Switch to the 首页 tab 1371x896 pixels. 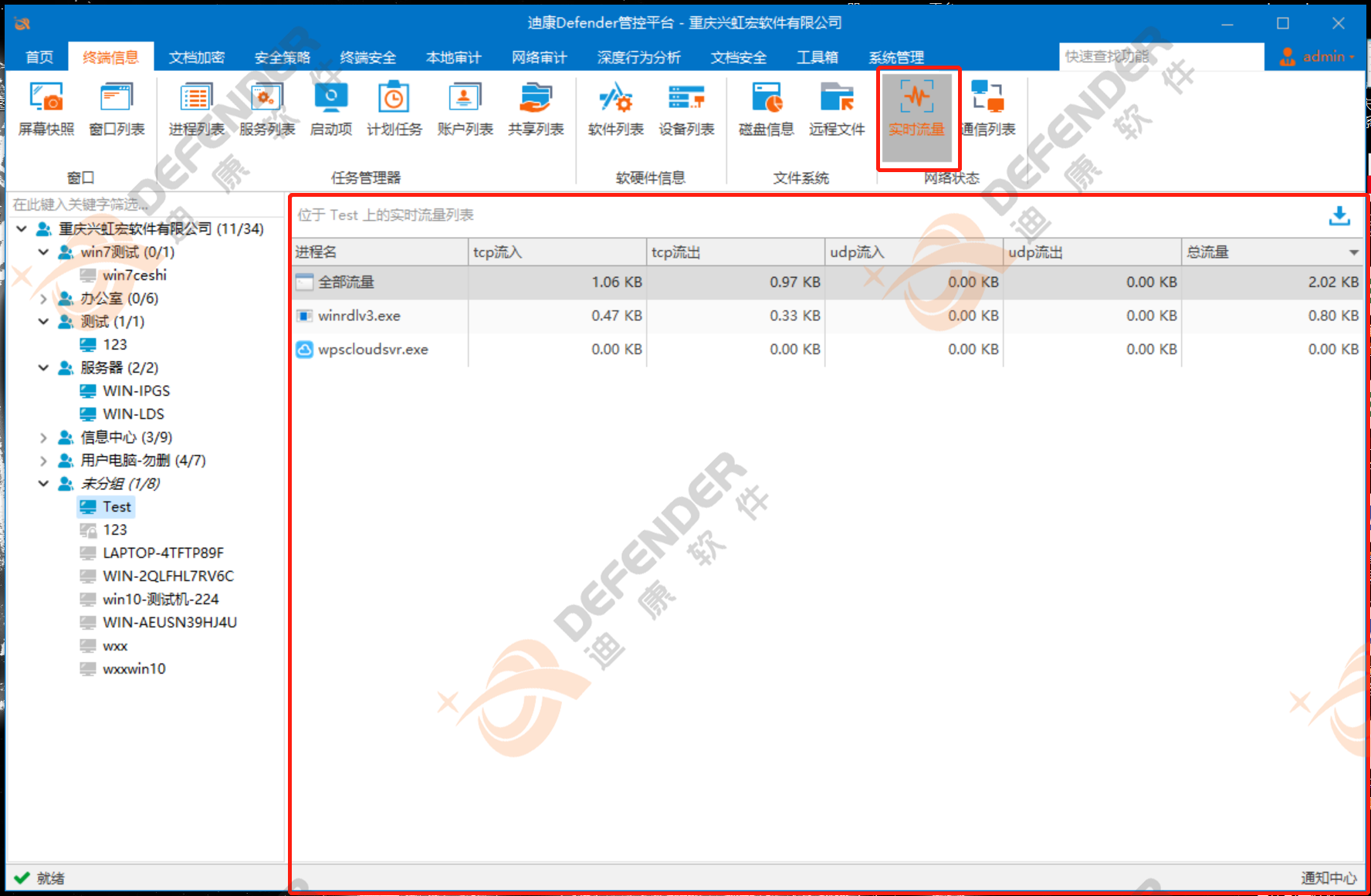coord(39,57)
